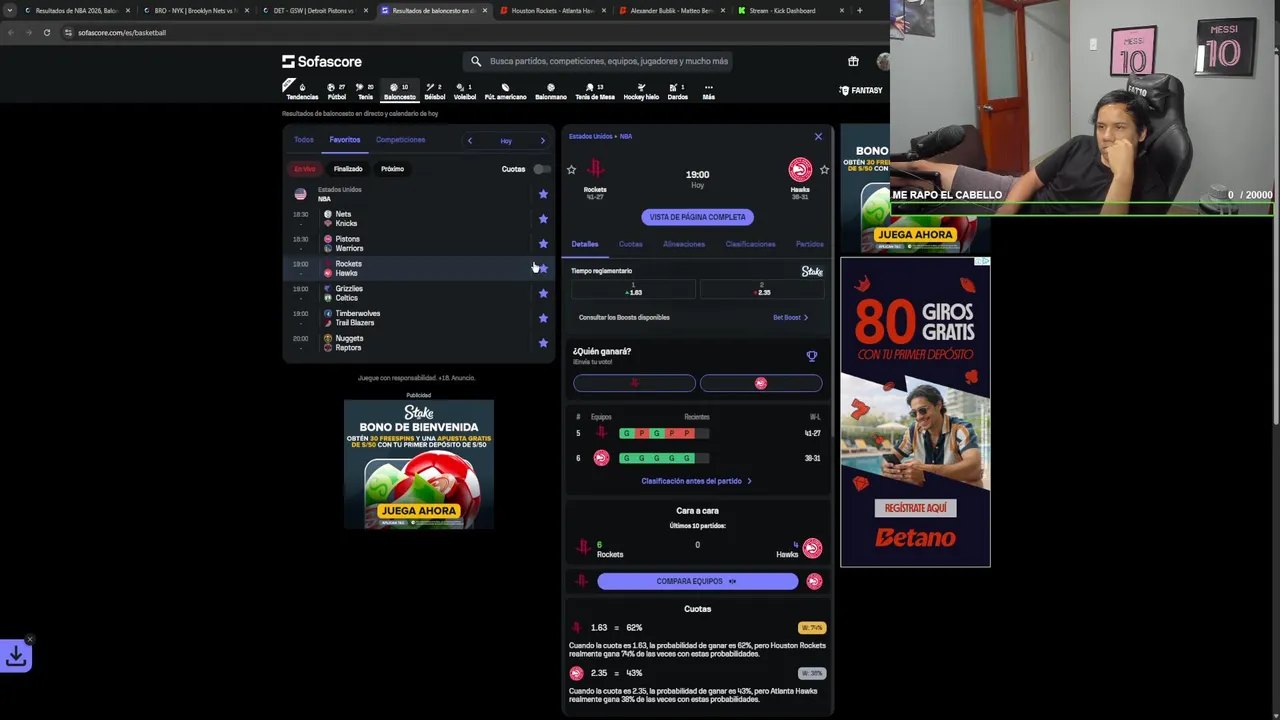
Task: Open the Tendencias sports section
Action: click(301, 91)
